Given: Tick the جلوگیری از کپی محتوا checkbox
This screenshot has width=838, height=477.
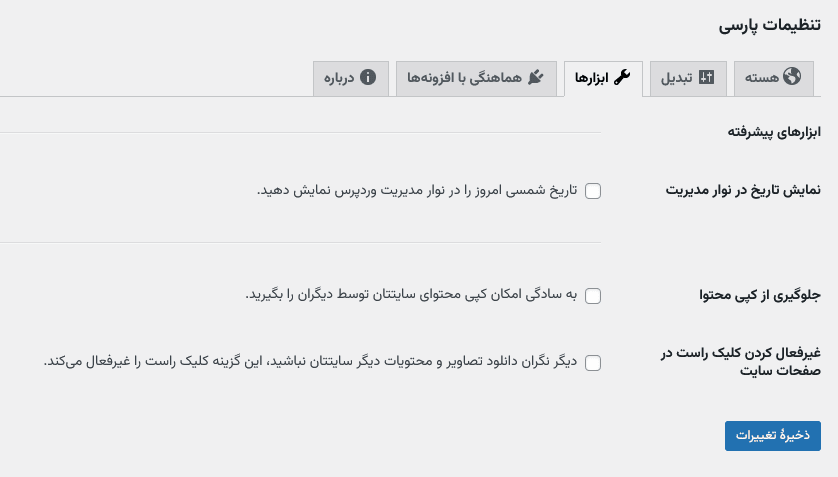Looking at the screenshot, I should [593, 295].
